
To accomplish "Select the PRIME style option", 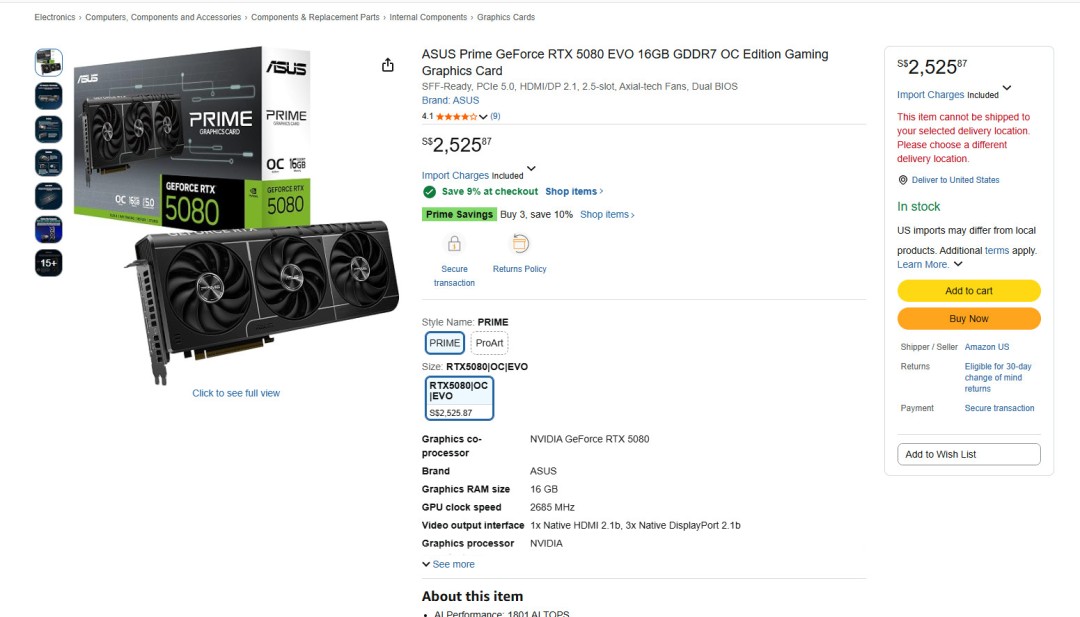I will tap(444, 343).
